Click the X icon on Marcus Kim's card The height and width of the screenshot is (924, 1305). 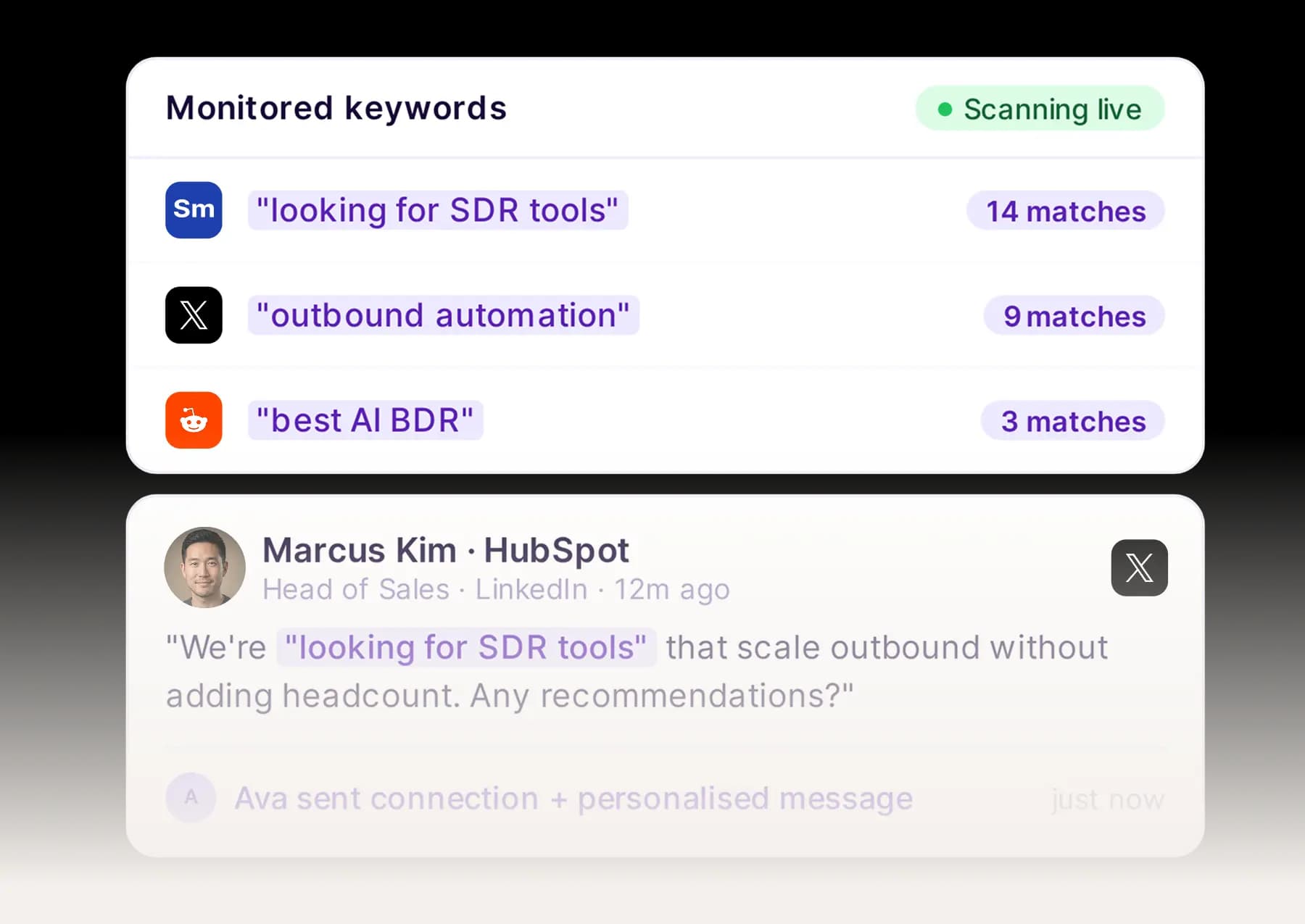tap(1138, 568)
